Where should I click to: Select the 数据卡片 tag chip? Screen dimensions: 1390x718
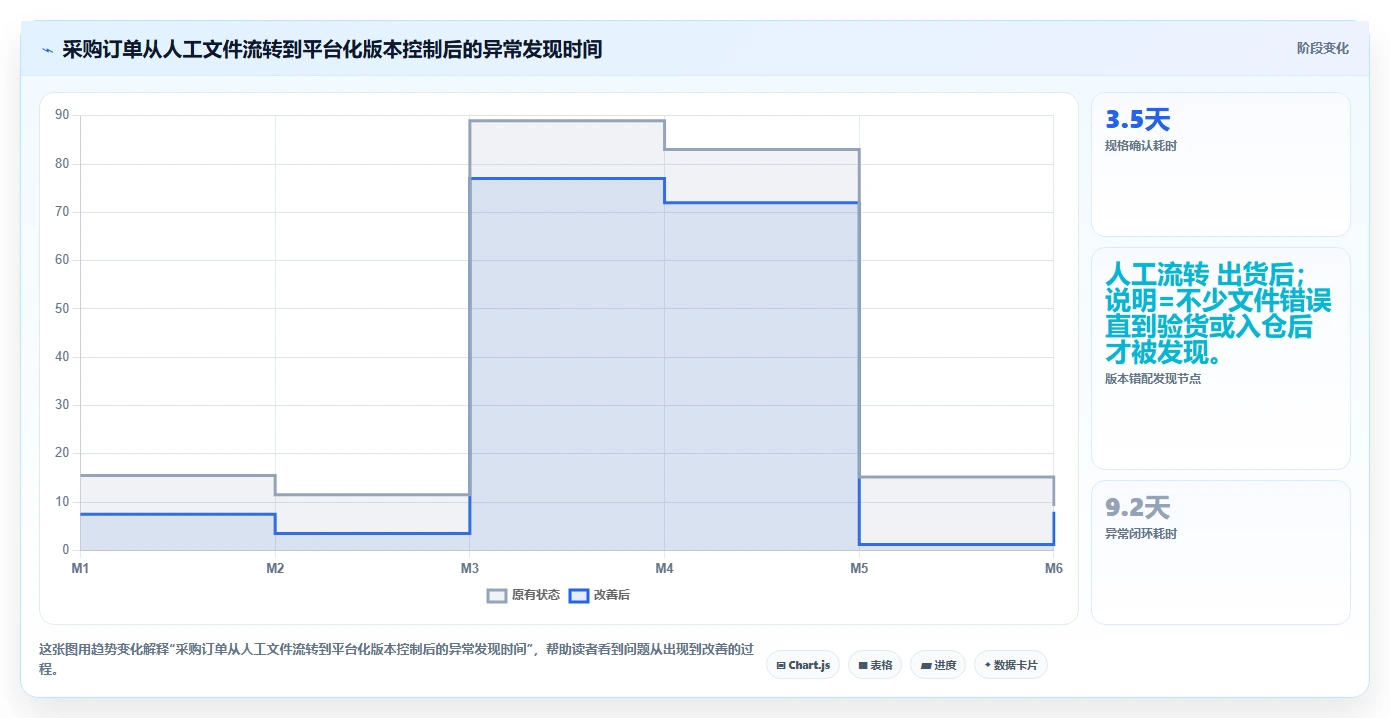click(1010, 665)
